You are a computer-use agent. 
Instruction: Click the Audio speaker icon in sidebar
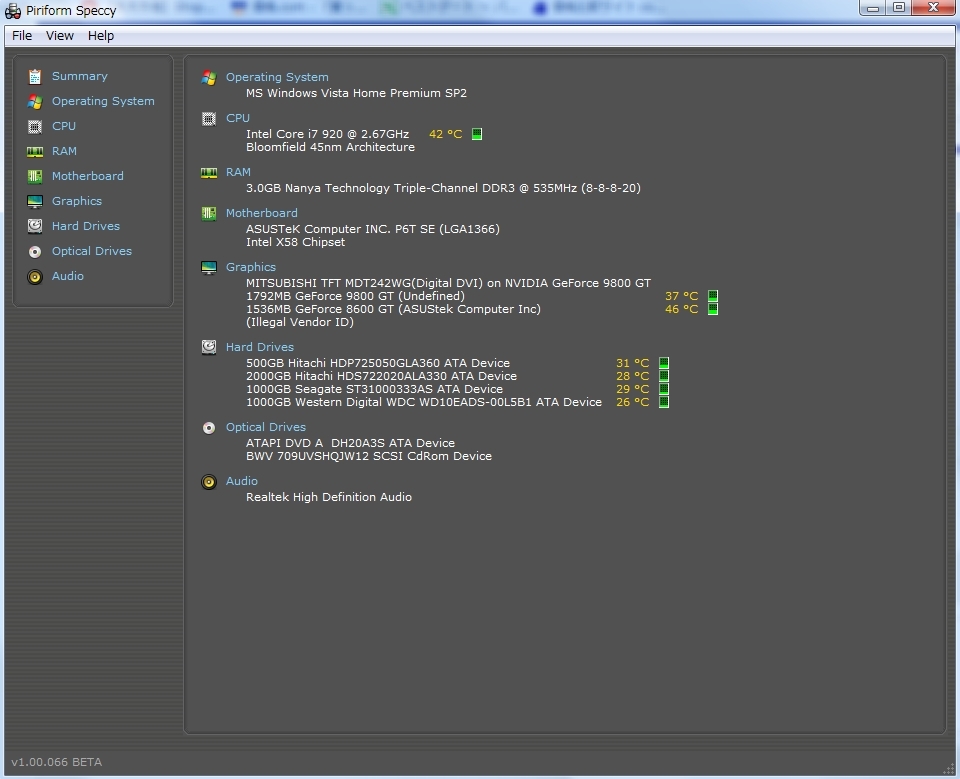coord(35,277)
